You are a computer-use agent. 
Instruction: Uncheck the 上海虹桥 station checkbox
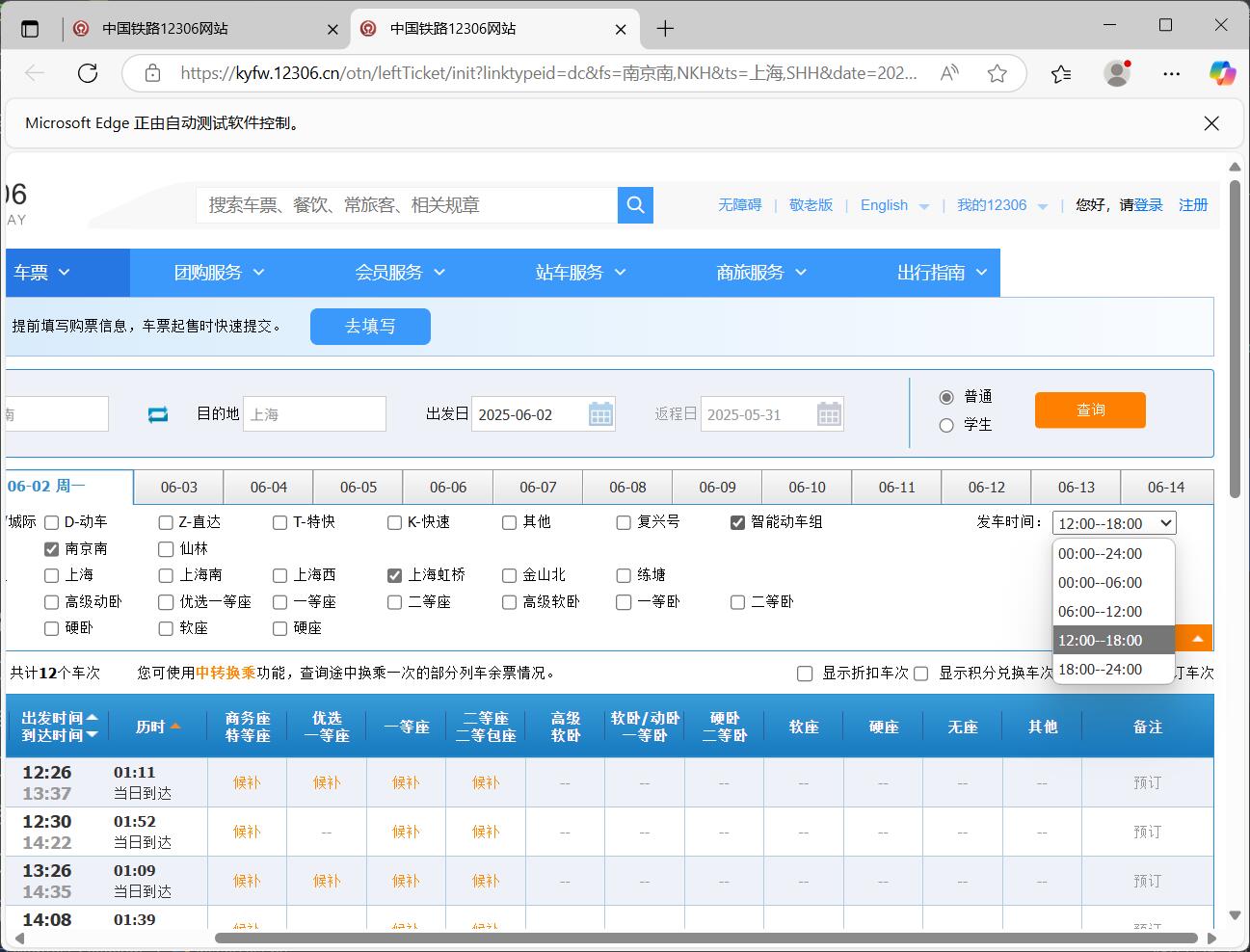394,575
